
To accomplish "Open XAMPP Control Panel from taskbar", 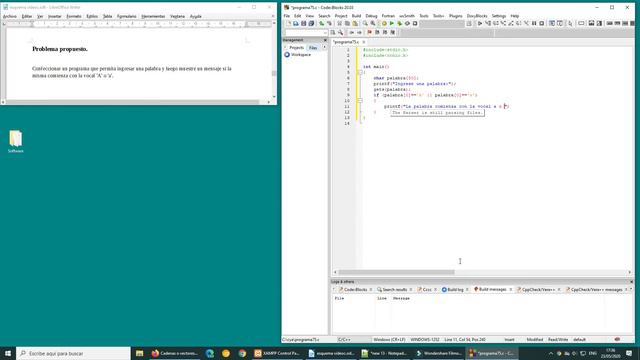I will (x=278, y=353).
